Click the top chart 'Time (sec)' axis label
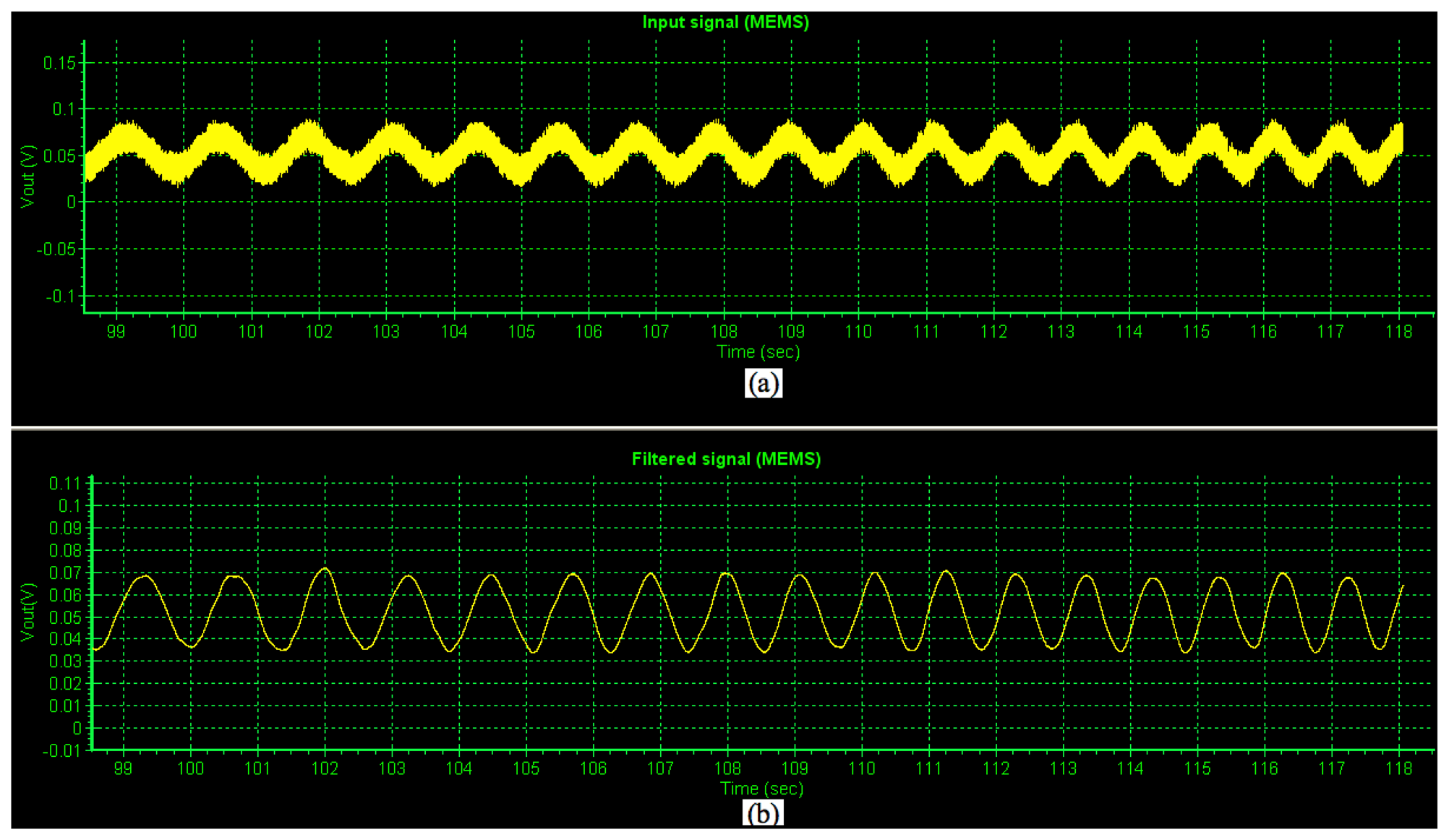 (x=758, y=352)
